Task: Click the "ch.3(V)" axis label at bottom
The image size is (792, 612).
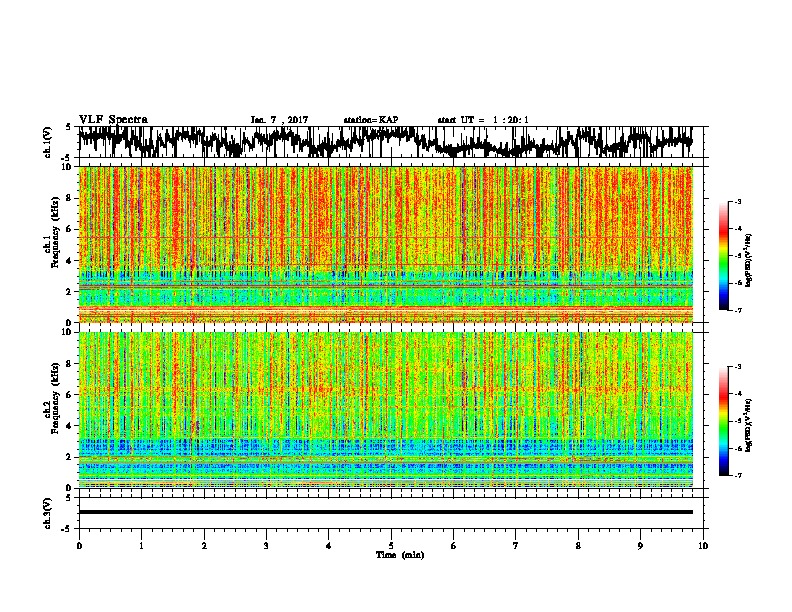Action: pyautogui.click(x=47, y=513)
